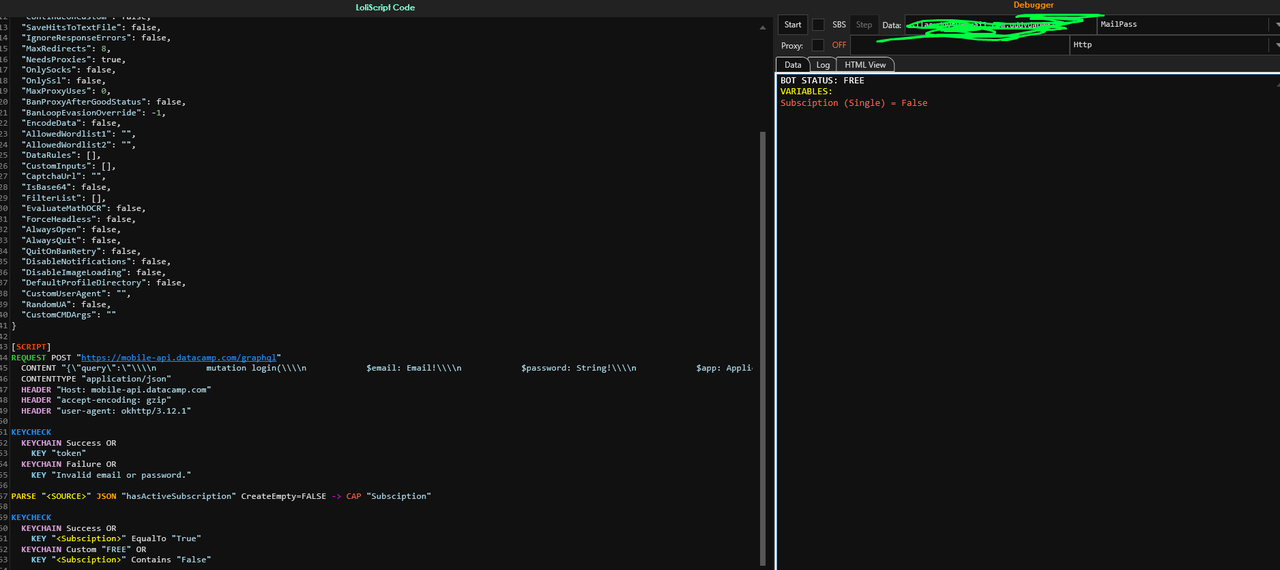The width and height of the screenshot is (1280, 570).
Task: Click the "OnlySocks": false line
Action: tap(68, 70)
